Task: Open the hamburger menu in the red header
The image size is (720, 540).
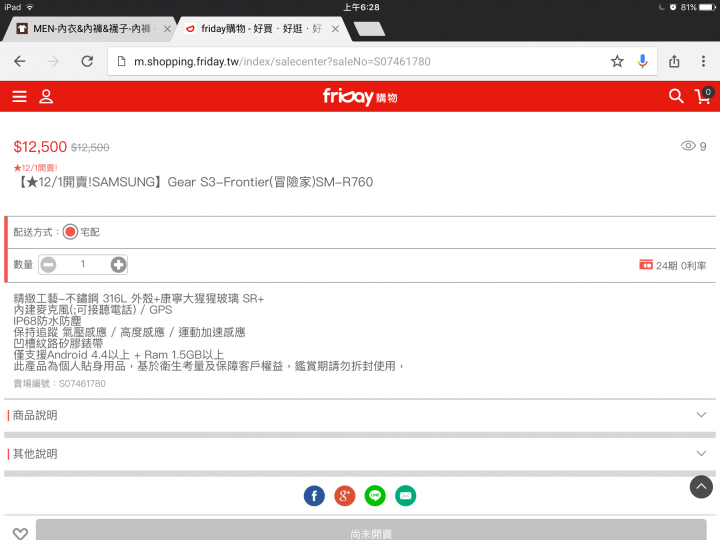Action: (19, 96)
